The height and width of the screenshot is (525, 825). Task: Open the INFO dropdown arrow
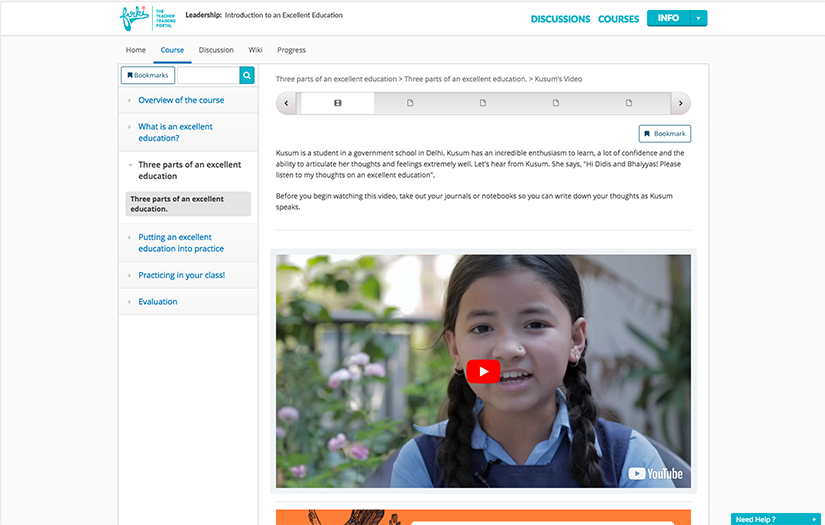(698, 18)
